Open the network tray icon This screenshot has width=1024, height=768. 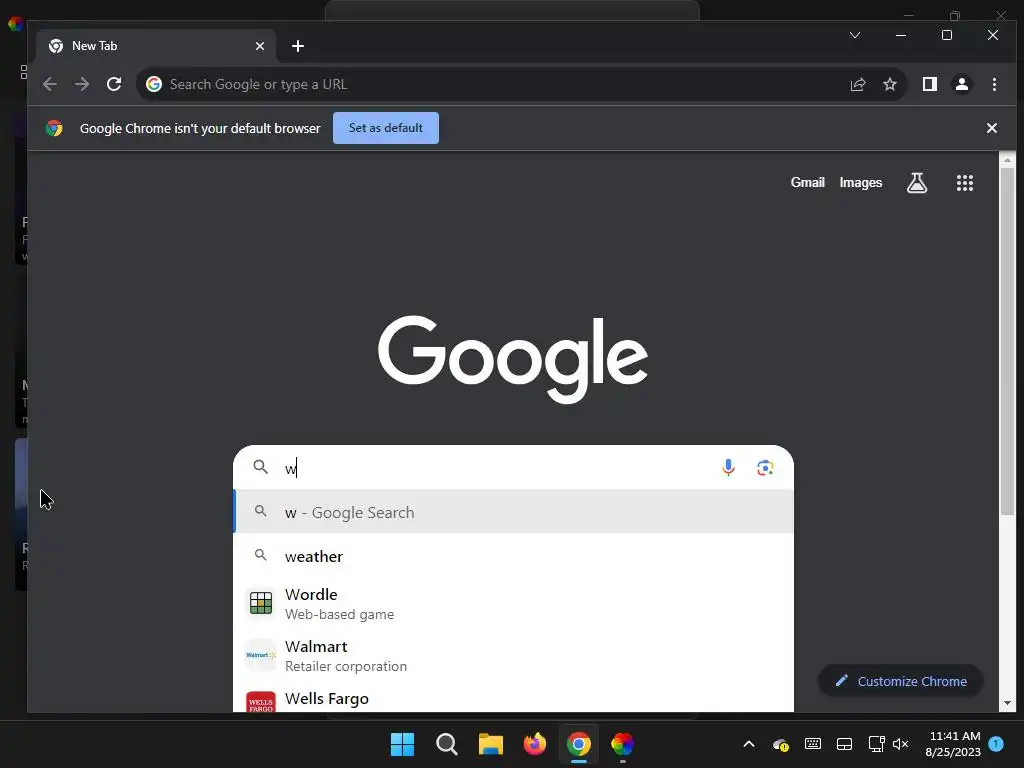coord(876,744)
